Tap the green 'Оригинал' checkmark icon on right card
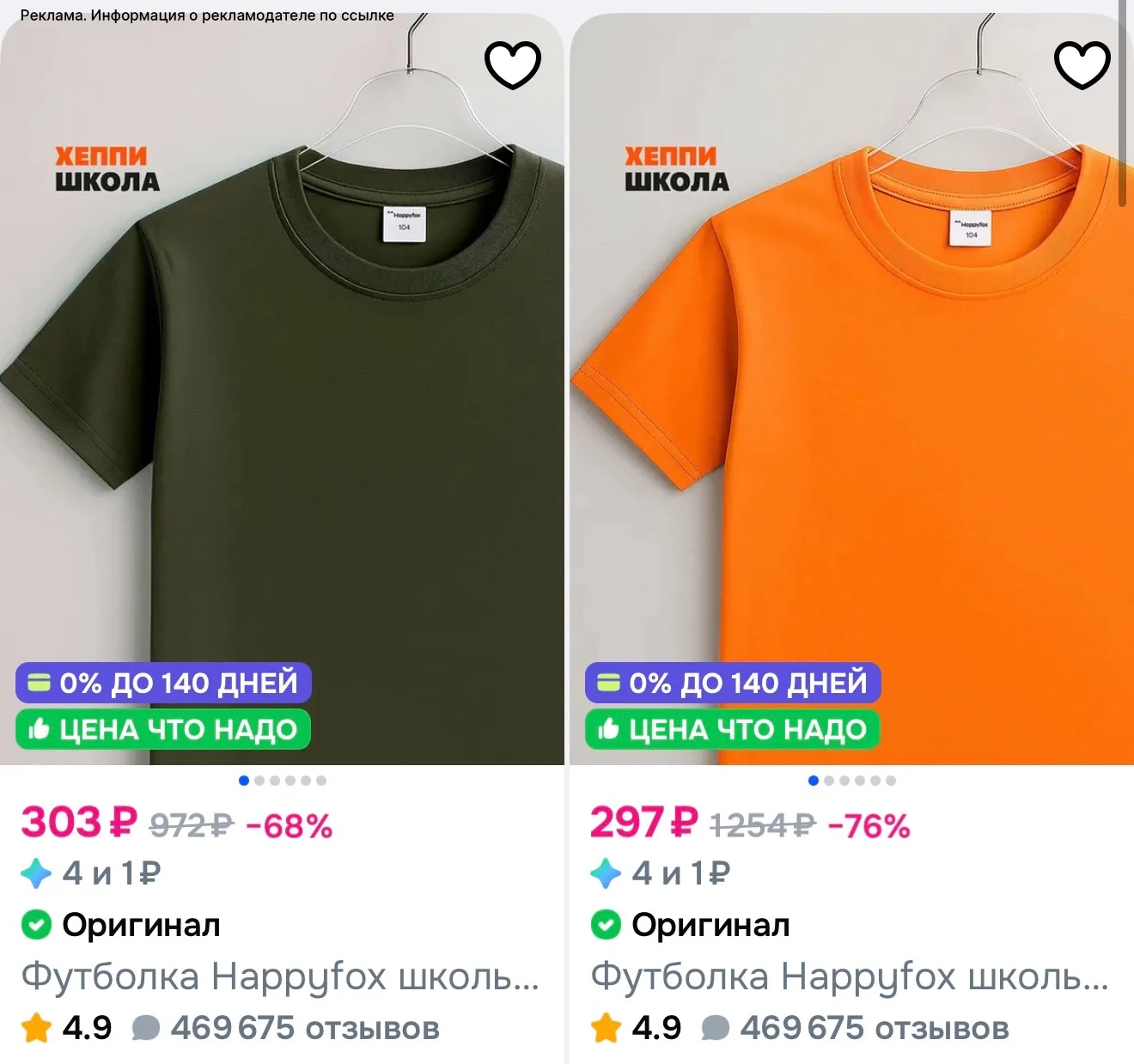 [x=605, y=925]
